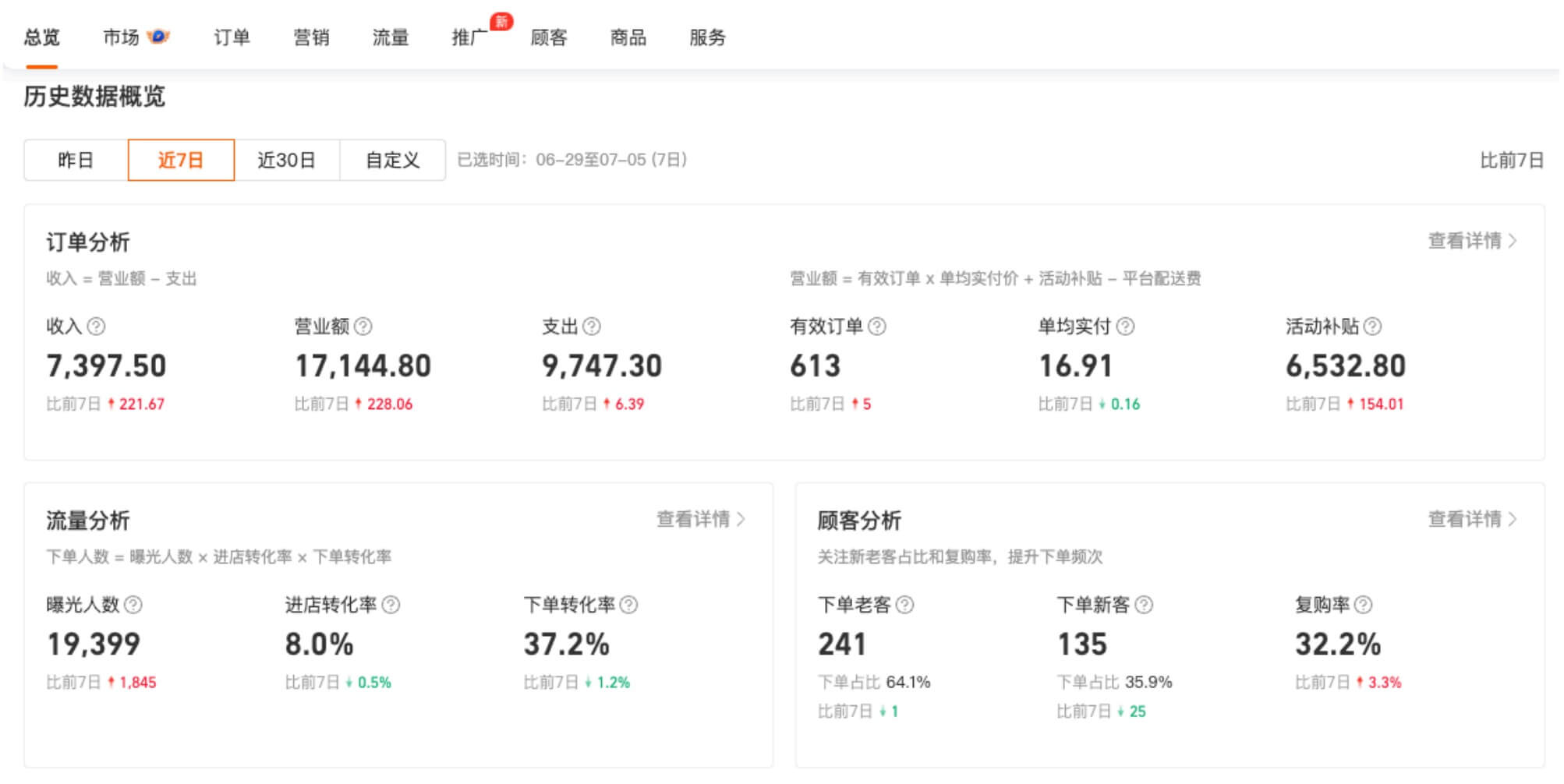
Task: Click the help icon next to 营业额
Action: (363, 327)
